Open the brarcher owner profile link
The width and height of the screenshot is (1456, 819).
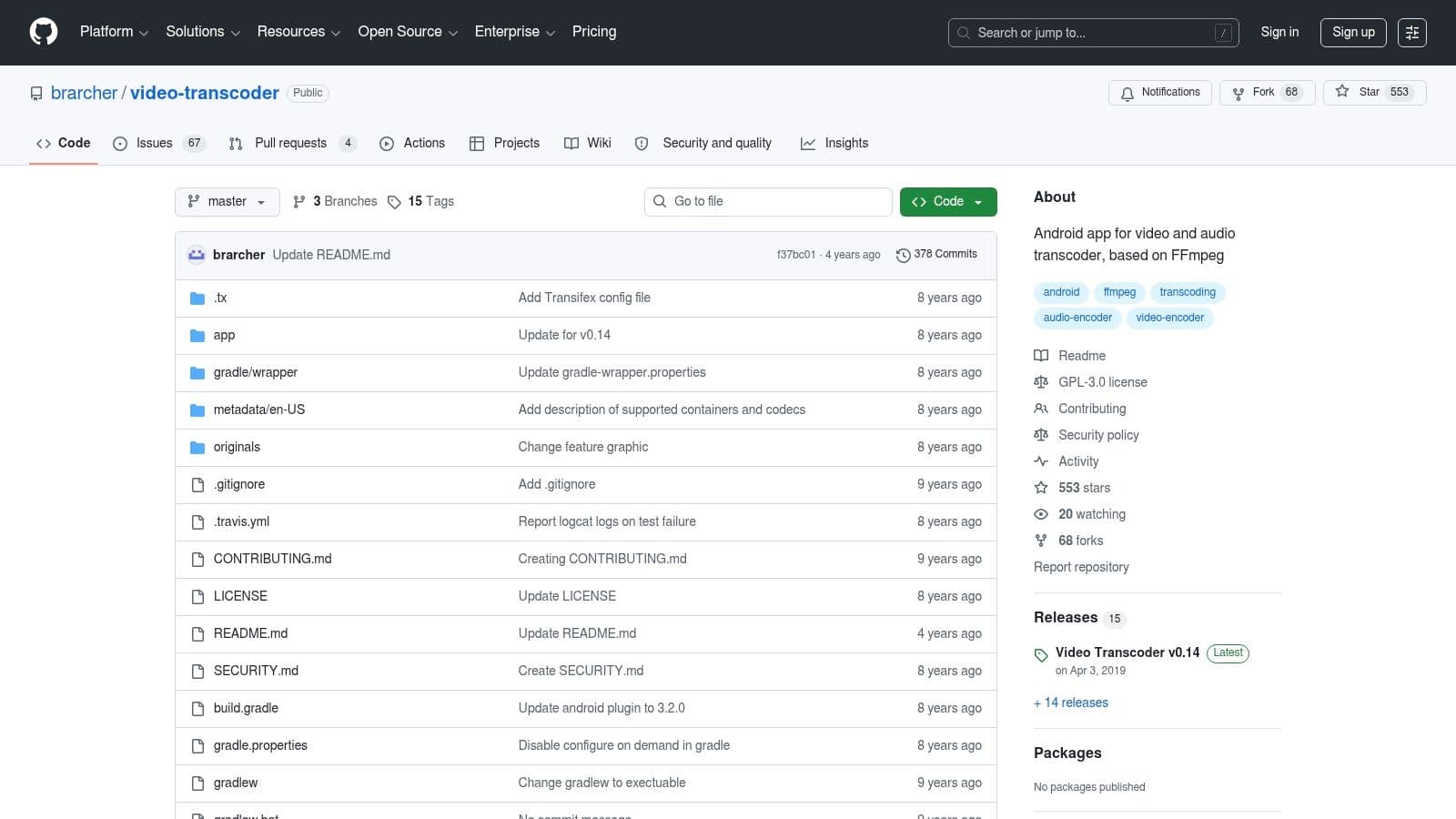point(84,93)
